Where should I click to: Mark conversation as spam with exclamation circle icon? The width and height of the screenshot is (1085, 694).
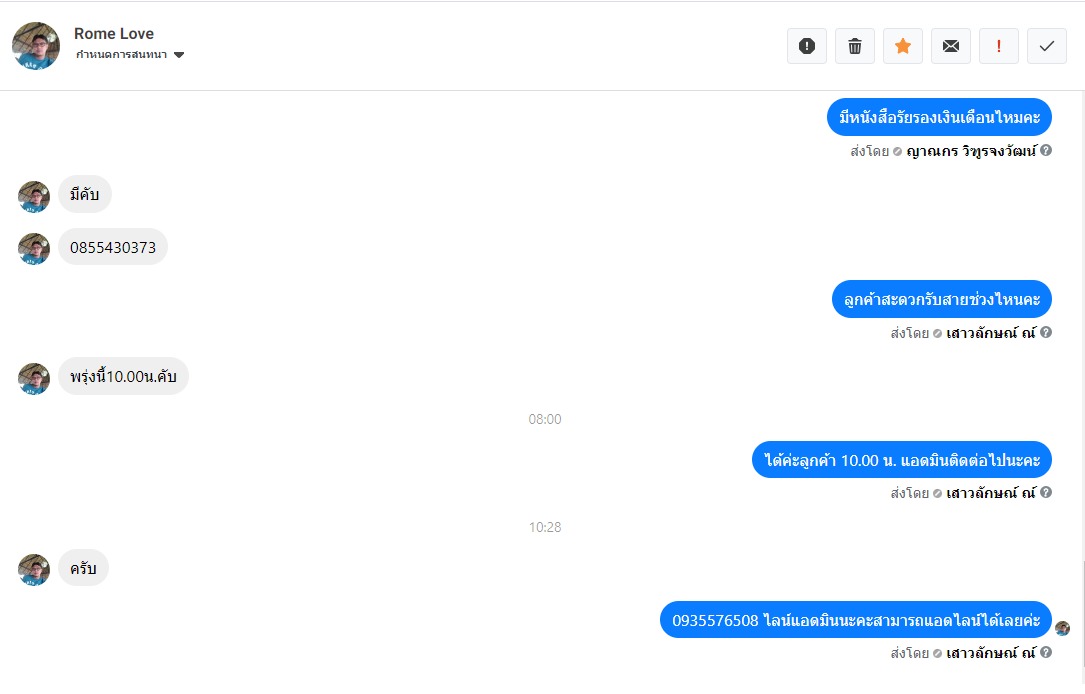click(807, 46)
